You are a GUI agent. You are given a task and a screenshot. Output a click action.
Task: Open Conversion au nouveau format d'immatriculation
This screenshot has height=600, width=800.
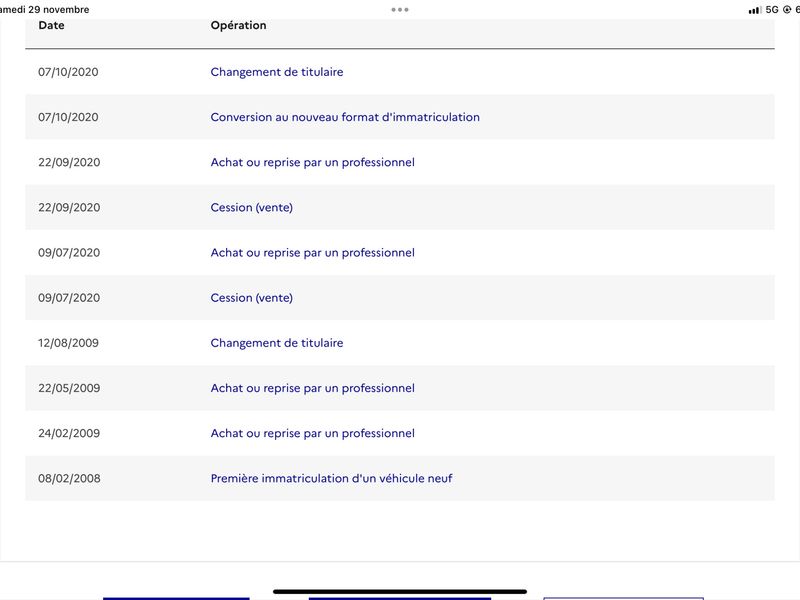tap(344, 117)
